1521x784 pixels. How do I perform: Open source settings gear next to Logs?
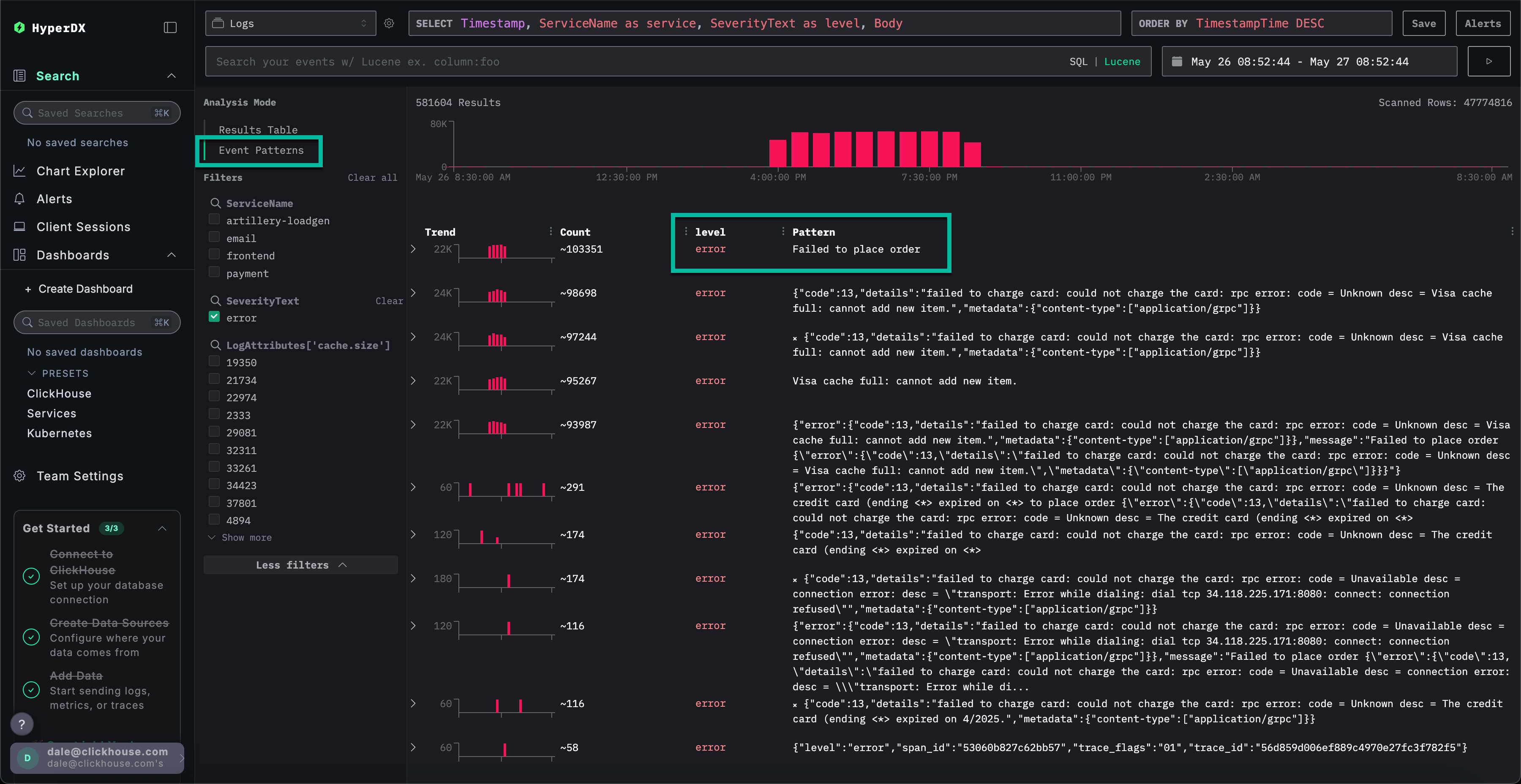389,23
